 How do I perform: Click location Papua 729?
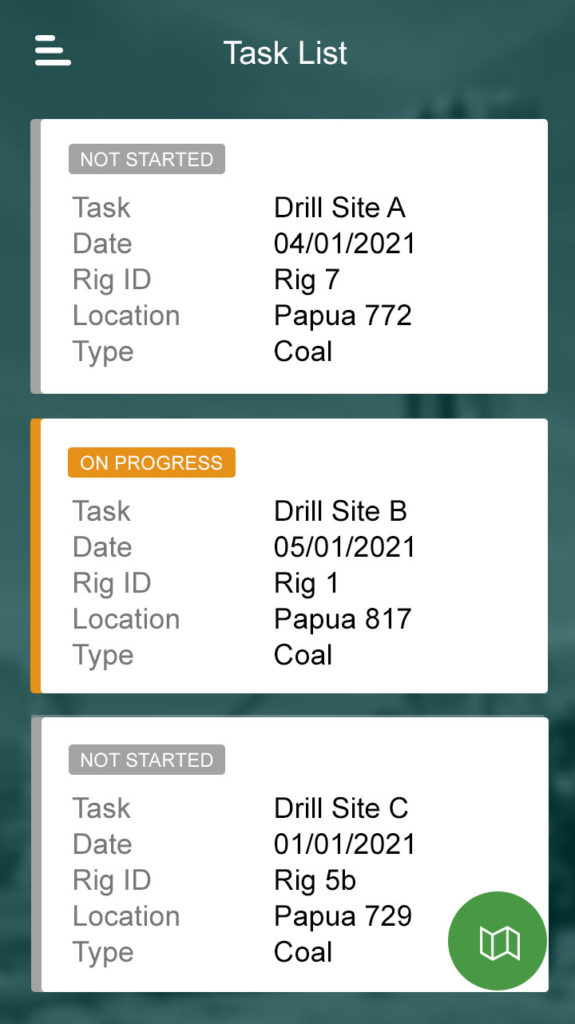342,916
